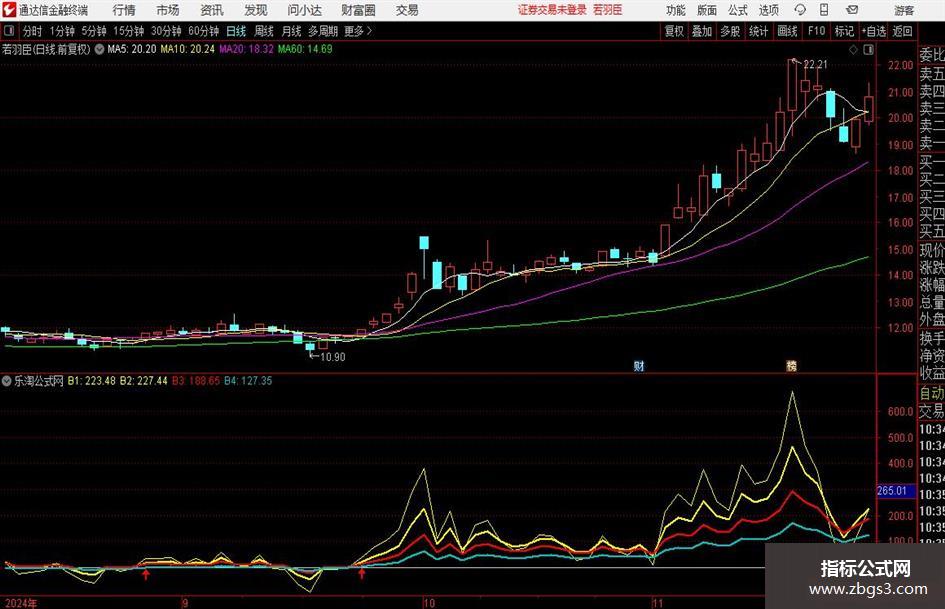Switch to the 5分钟 period tab
945x609 pixels.
94,31
